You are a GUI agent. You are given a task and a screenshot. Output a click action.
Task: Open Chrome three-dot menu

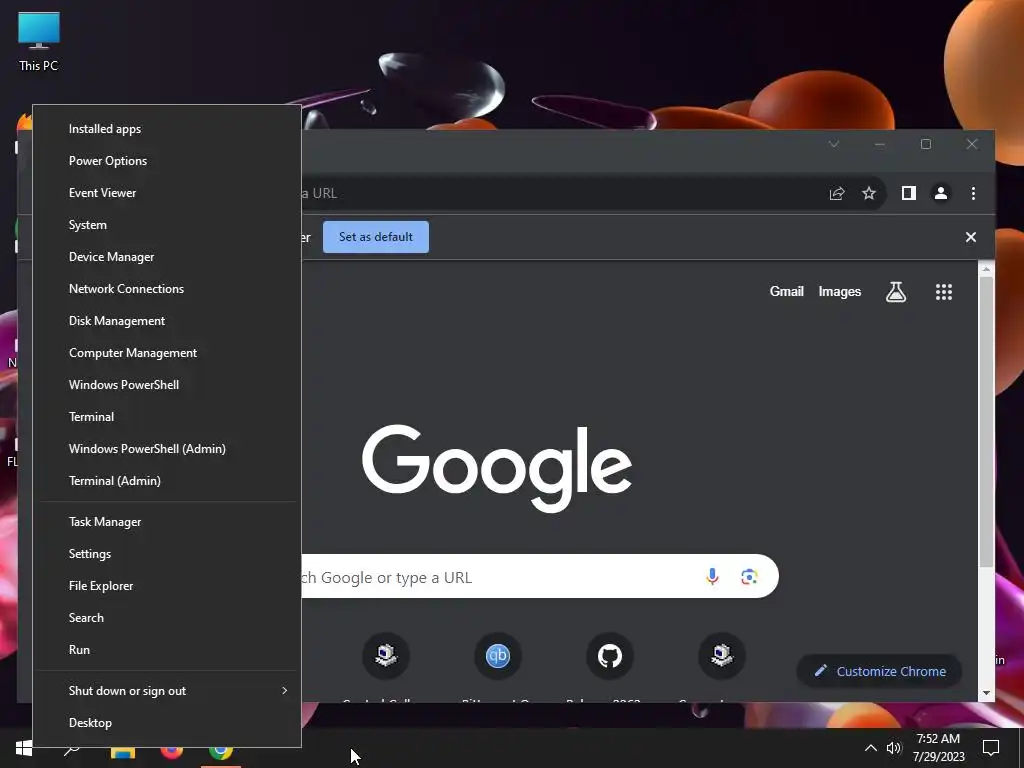tap(973, 193)
